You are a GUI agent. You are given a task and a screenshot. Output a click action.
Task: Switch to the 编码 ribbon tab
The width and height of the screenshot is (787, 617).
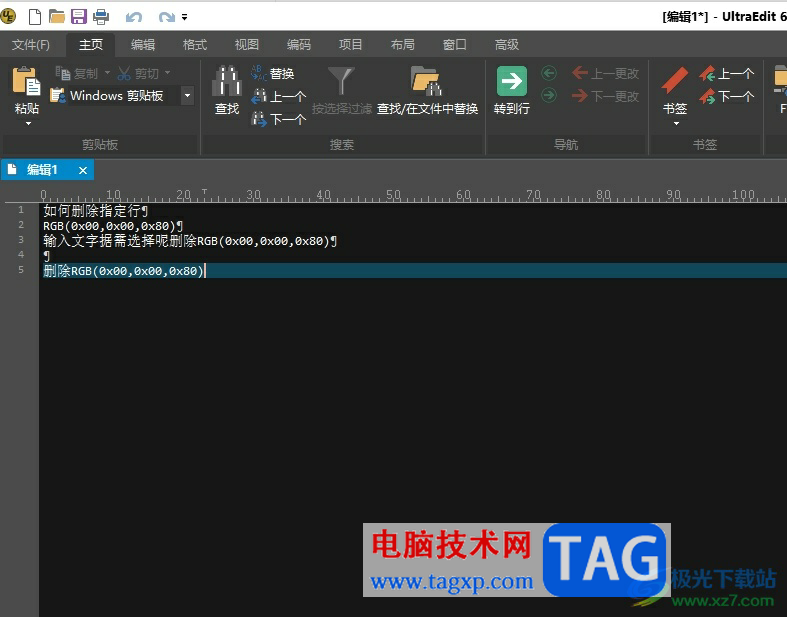[299, 45]
